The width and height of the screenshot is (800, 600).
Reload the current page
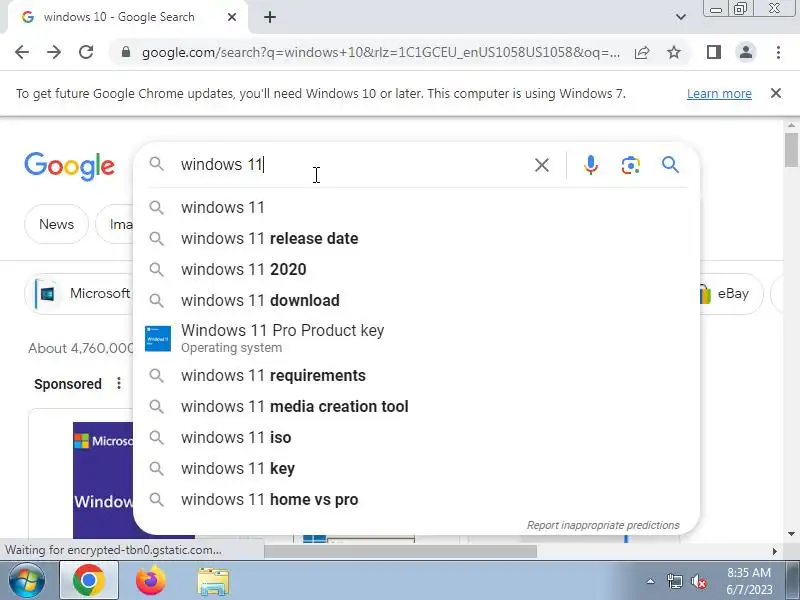[86, 52]
